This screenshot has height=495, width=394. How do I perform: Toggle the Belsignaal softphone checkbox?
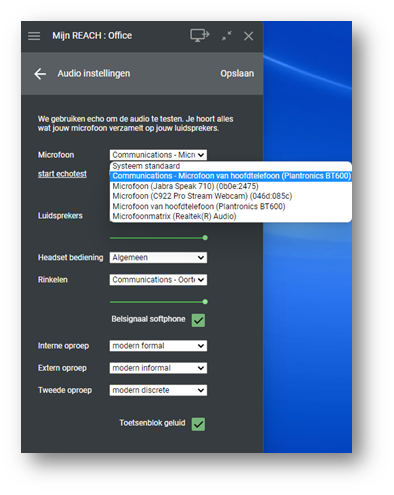click(198, 320)
